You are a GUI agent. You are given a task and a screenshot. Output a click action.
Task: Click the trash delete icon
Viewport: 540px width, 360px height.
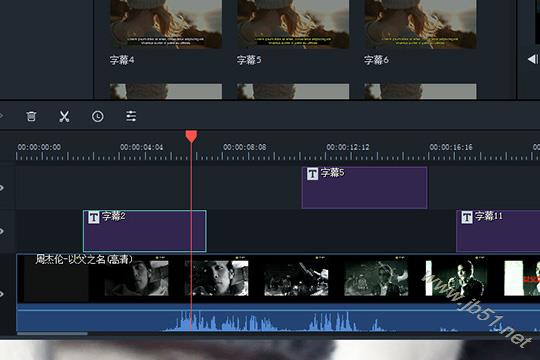[x=31, y=116]
